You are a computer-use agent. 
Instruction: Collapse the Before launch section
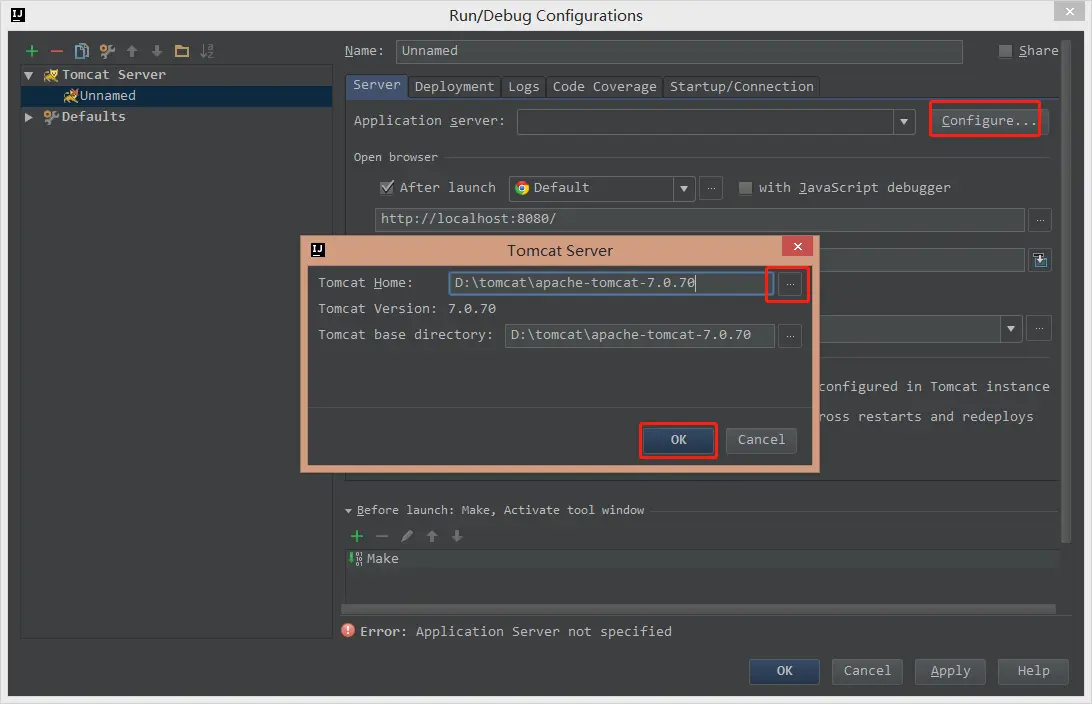click(348, 510)
